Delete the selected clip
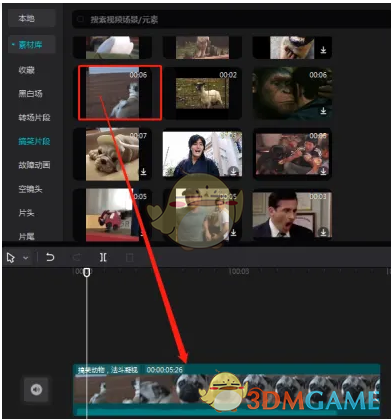The width and height of the screenshot is (391, 419). click(130, 257)
